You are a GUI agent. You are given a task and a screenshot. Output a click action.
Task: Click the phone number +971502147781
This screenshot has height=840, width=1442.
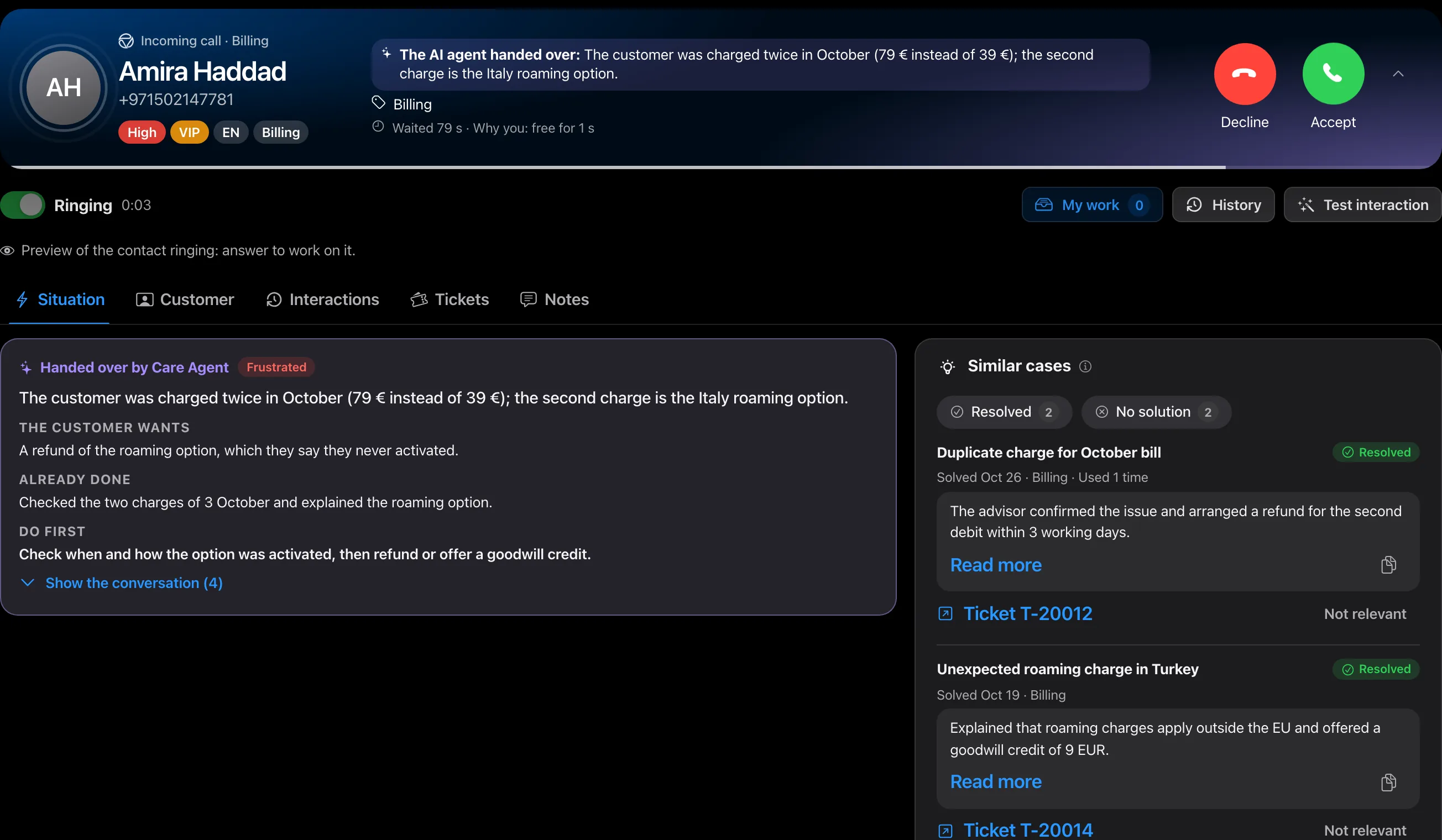(176, 99)
